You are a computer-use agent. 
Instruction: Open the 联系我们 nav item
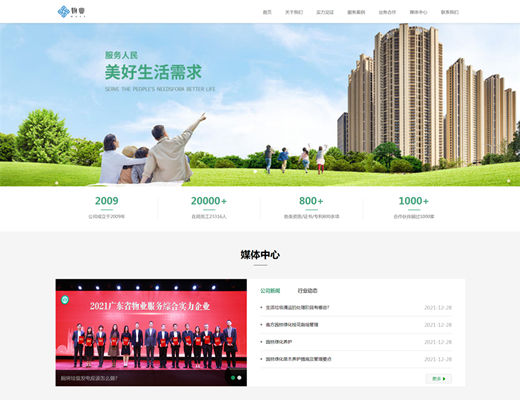click(x=450, y=12)
